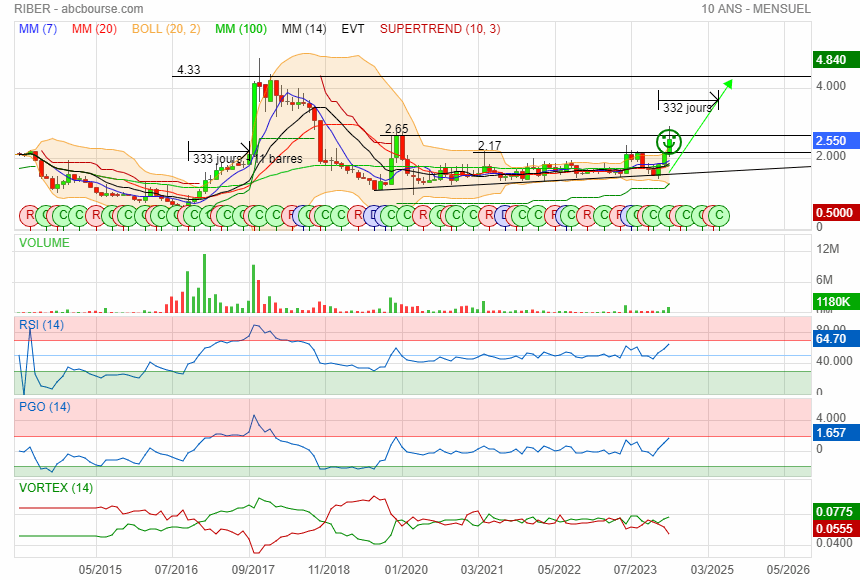The image size is (860, 580).
Task: Click the VORTEX (14) panel label
Action: coord(56,488)
